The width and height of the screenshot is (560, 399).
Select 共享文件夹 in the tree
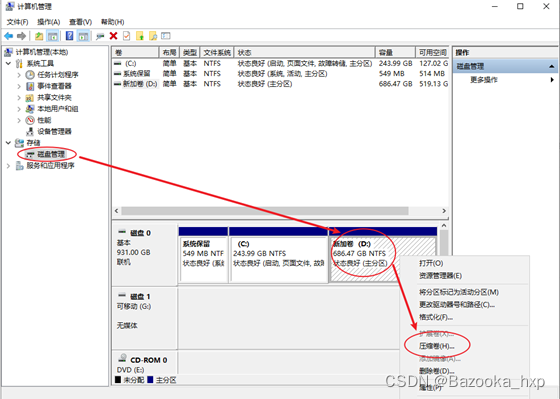point(54,98)
